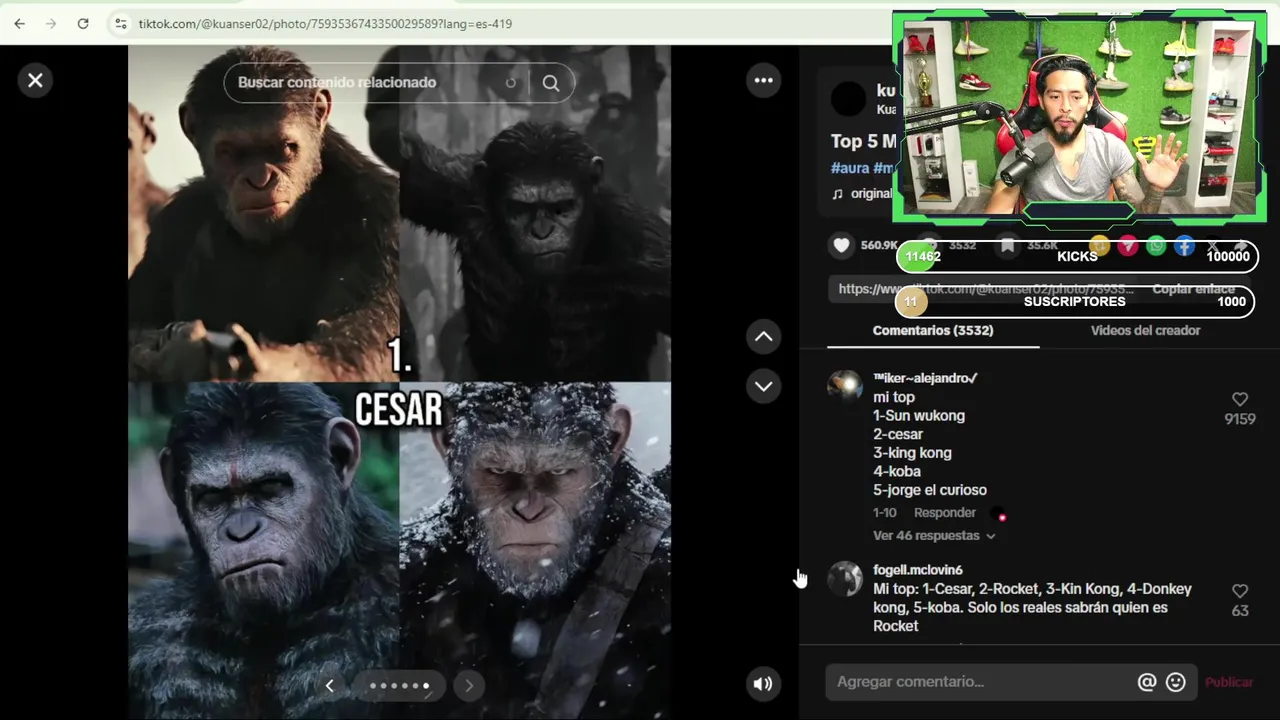
Task: Mute the sound with the speaker icon
Action: point(763,684)
